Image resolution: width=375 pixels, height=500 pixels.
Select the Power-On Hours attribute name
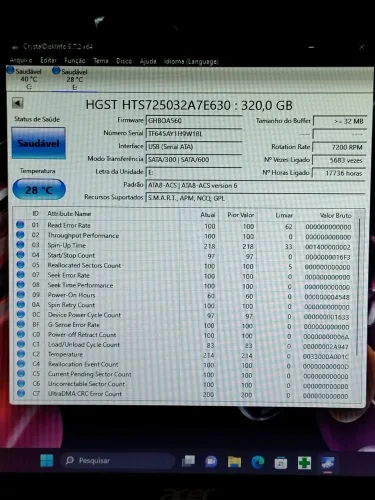point(71,295)
